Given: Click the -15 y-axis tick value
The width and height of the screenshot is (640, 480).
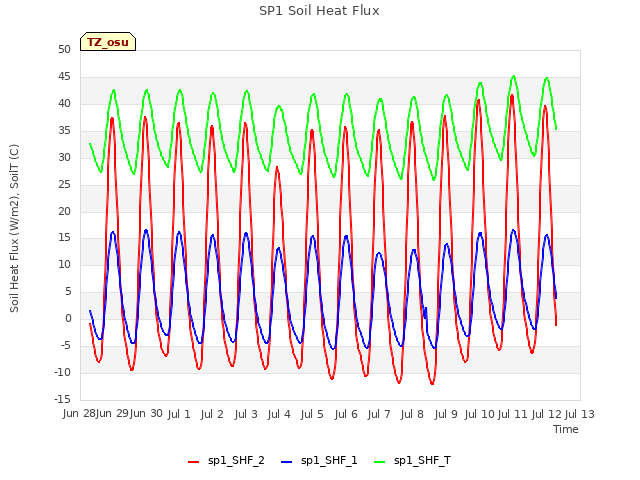Looking at the screenshot, I should pos(62,399).
